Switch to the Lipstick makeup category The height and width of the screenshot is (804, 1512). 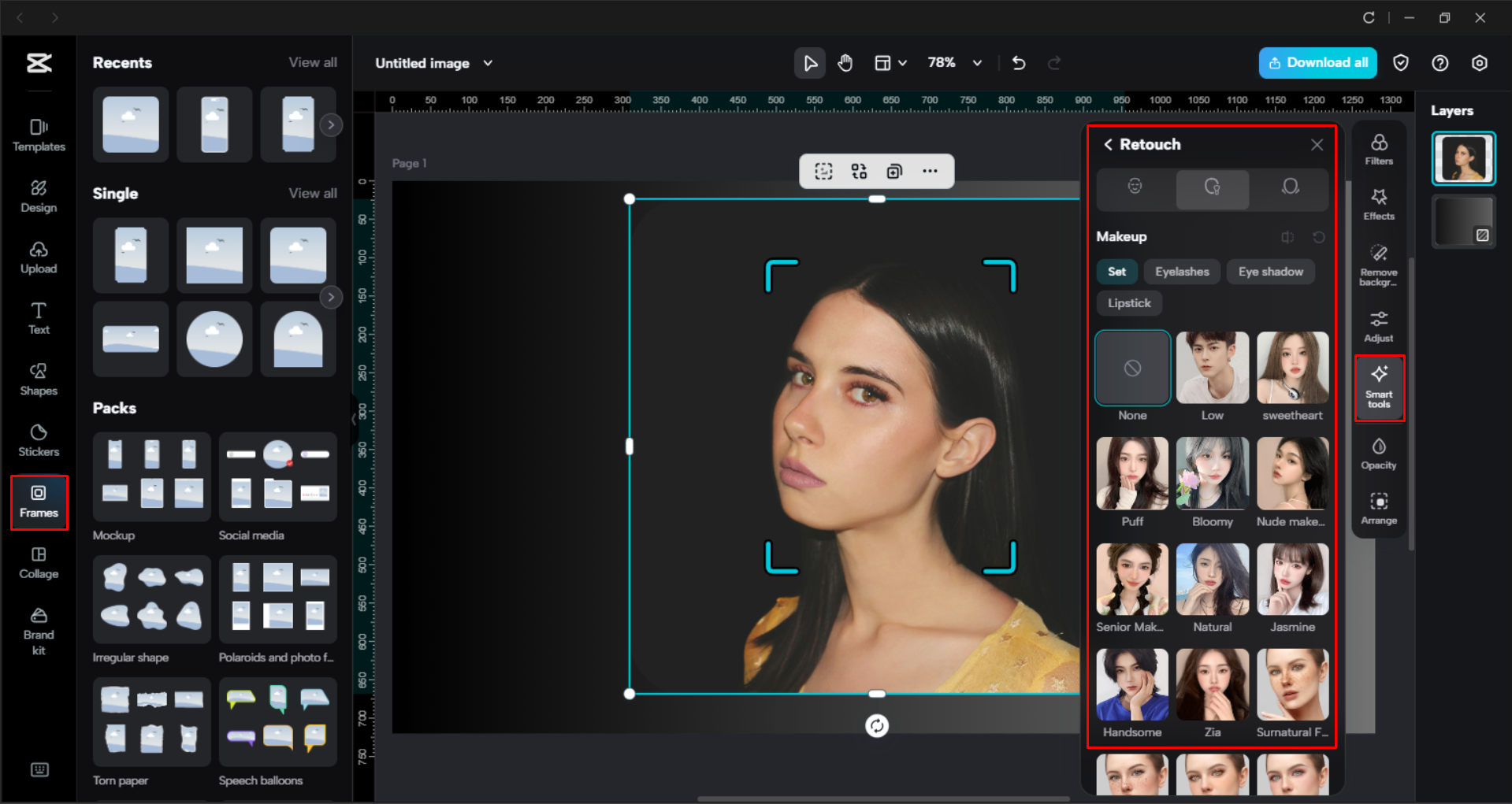point(1128,302)
